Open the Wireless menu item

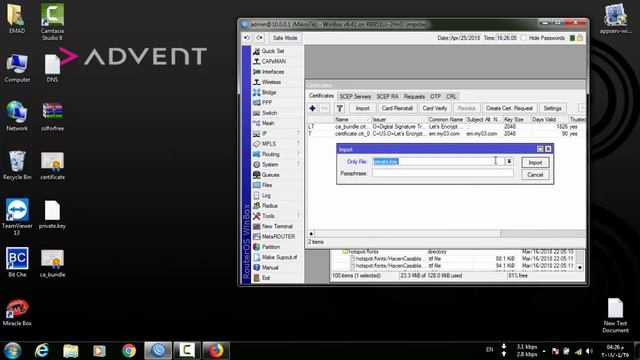pyautogui.click(x=271, y=82)
